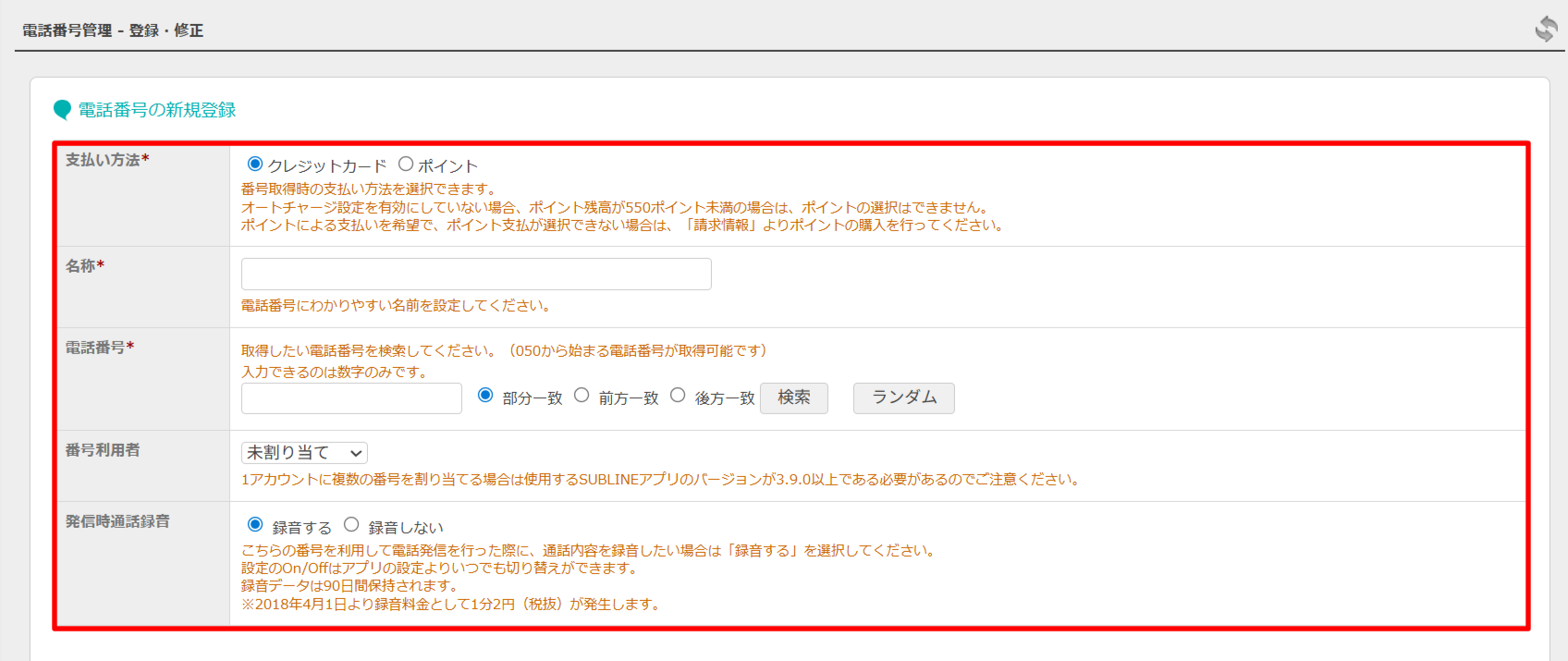Select 録音しない recording option
This screenshot has height=661, width=1568.
pyautogui.click(x=351, y=524)
